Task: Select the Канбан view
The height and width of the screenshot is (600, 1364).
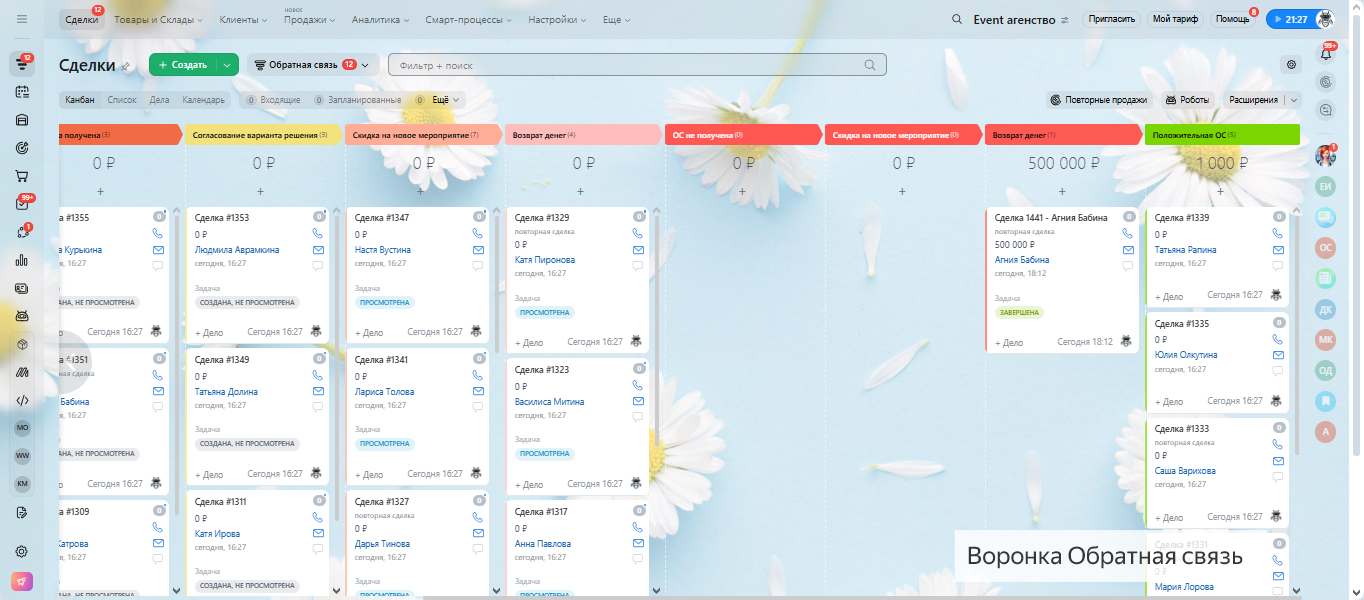Action: click(80, 100)
